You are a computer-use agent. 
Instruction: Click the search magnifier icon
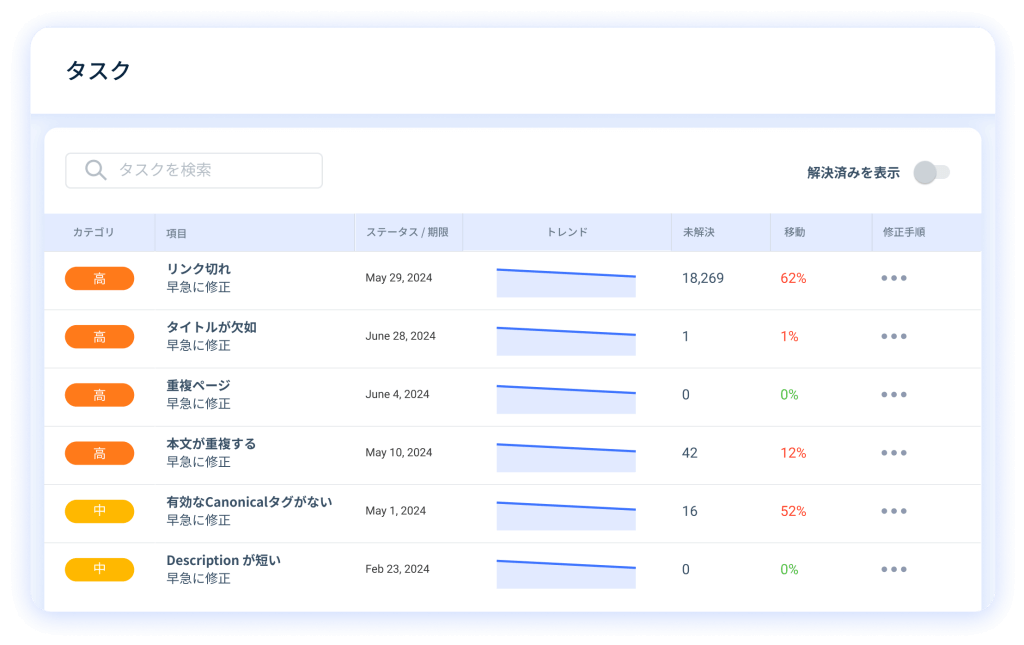coord(96,170)
